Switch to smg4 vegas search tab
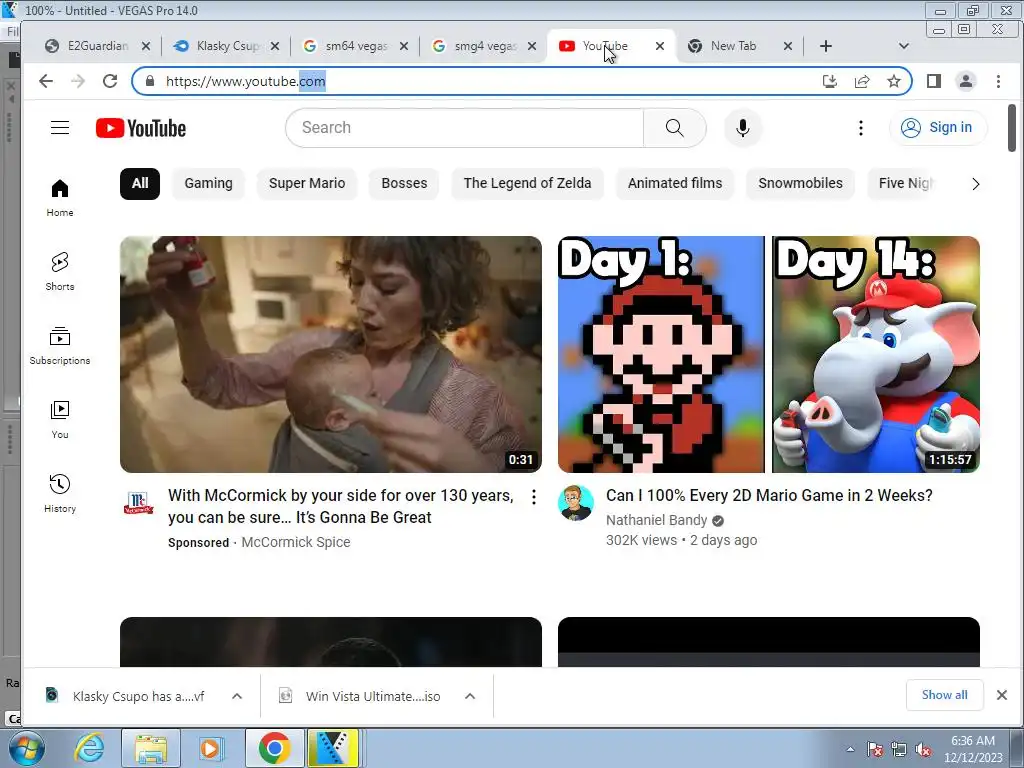1024x768 pixels. [485, 46]
